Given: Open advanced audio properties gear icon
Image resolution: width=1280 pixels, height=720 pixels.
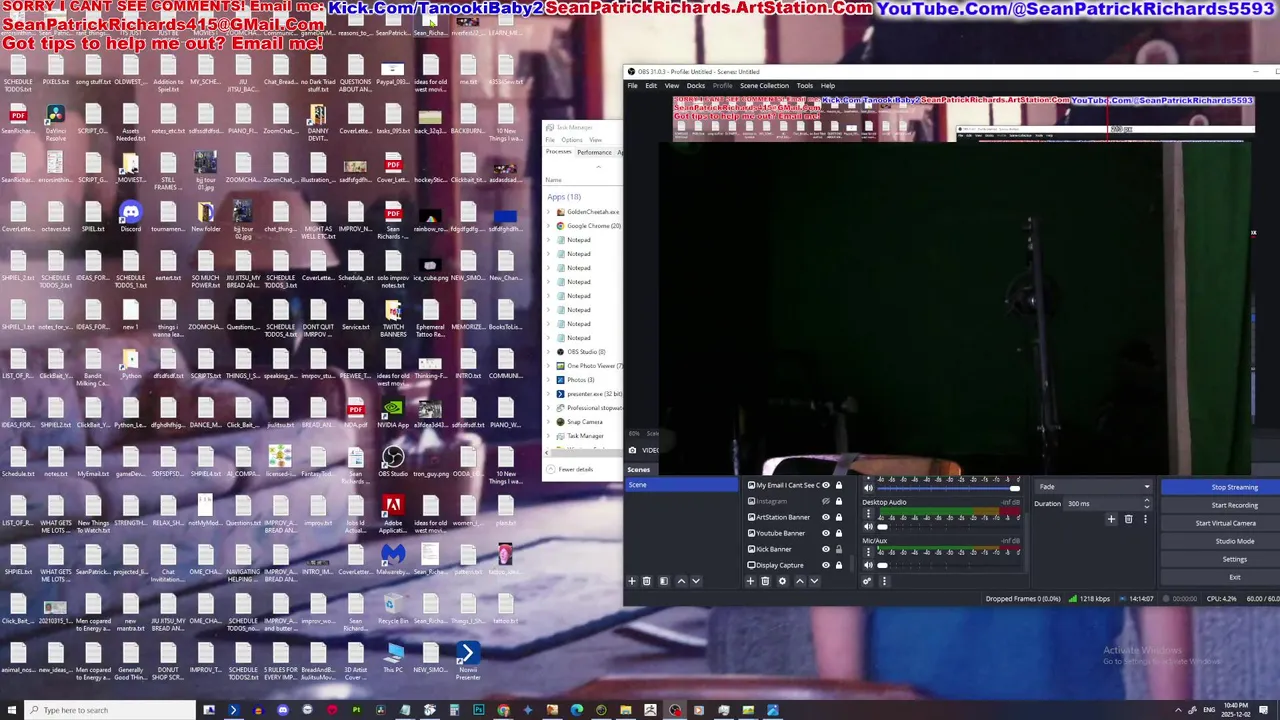Looking at the screenshot, I should [867, 581].
